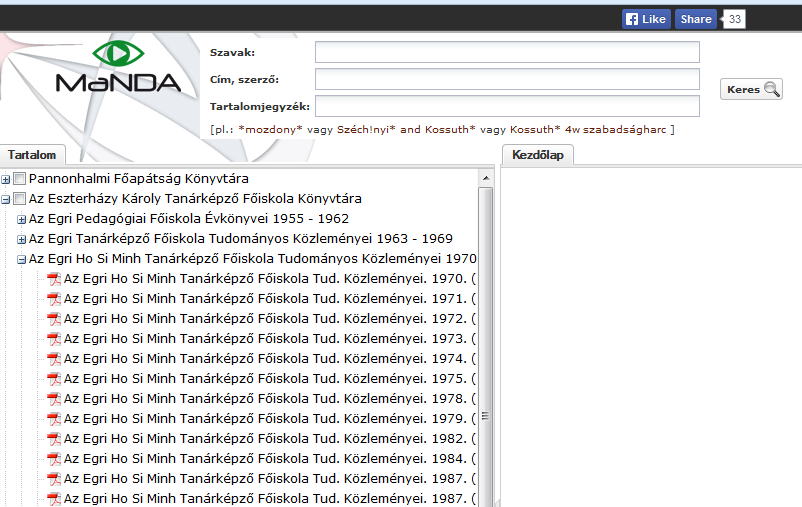Check the Pannonhalmi Főapátság Könyvtára checkbox
Screen dimensions: 802x507
(19, 179)
